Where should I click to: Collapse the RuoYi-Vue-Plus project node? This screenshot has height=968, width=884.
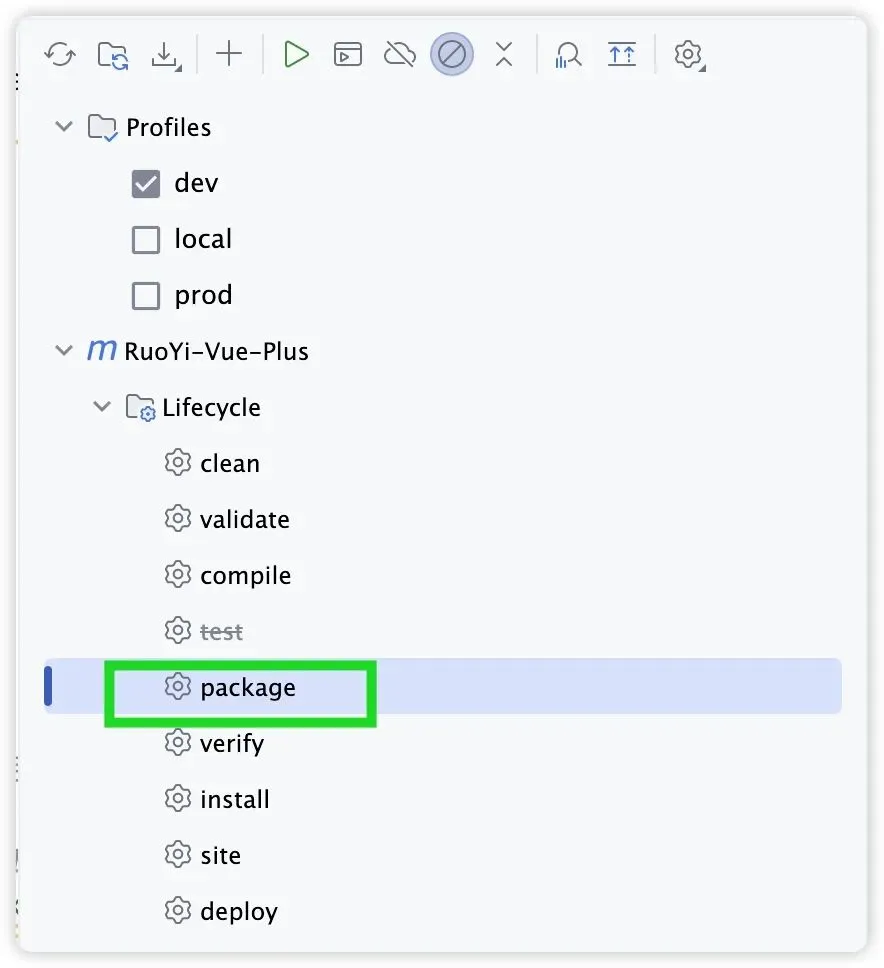(x=64, y=352)
